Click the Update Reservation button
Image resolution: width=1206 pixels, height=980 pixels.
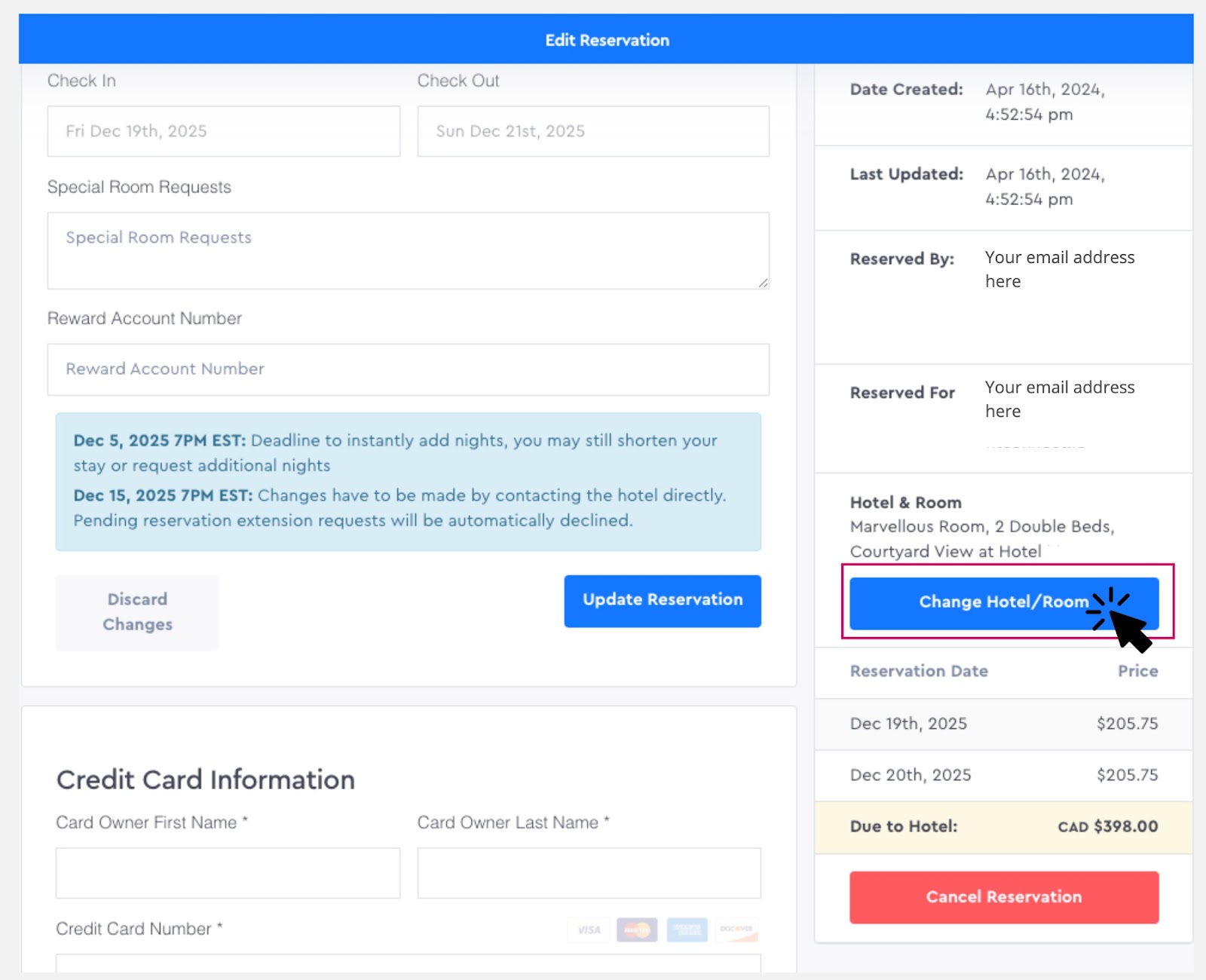[x=662, y=601]
